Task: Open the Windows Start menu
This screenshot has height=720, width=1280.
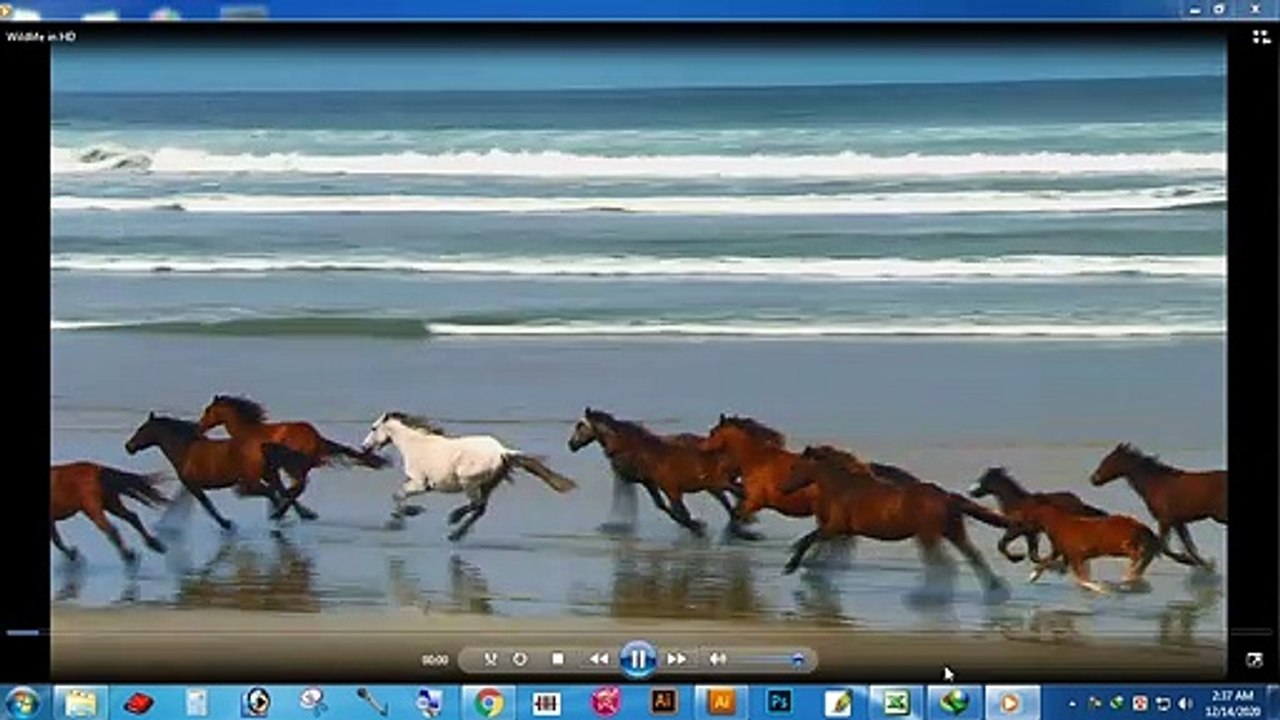Action: click(x=22, y=702)
